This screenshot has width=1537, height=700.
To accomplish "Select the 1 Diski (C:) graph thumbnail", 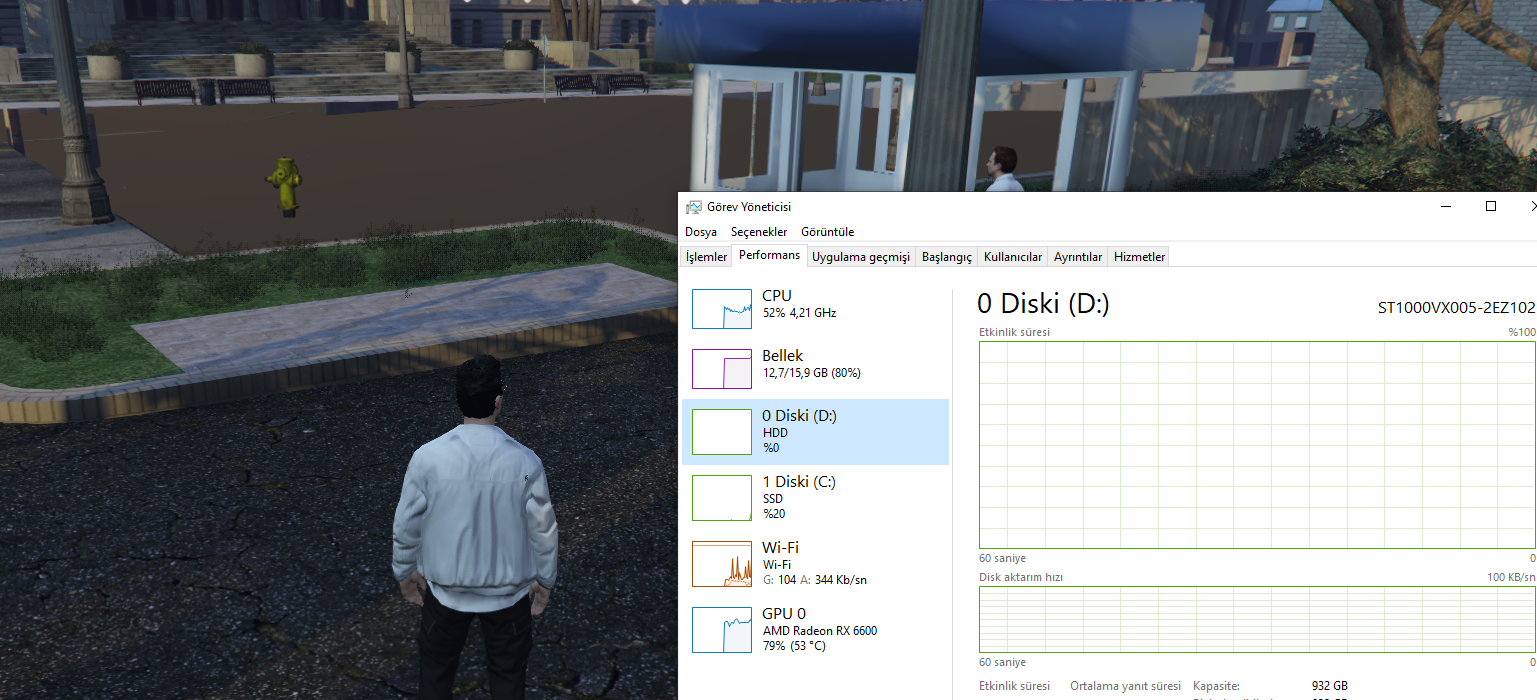I will point(722,498).
